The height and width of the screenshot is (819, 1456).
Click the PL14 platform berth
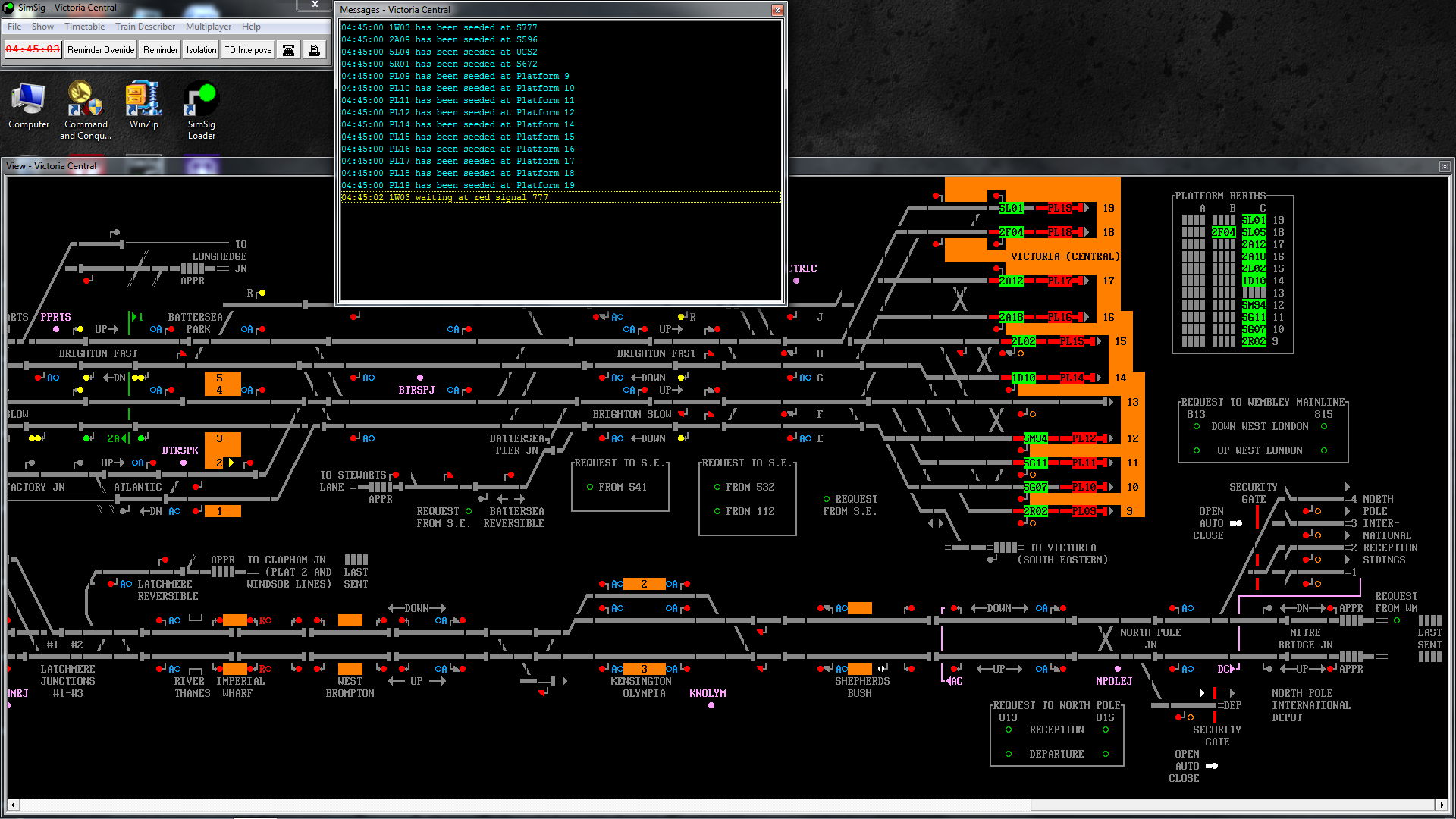point(1072,378)
